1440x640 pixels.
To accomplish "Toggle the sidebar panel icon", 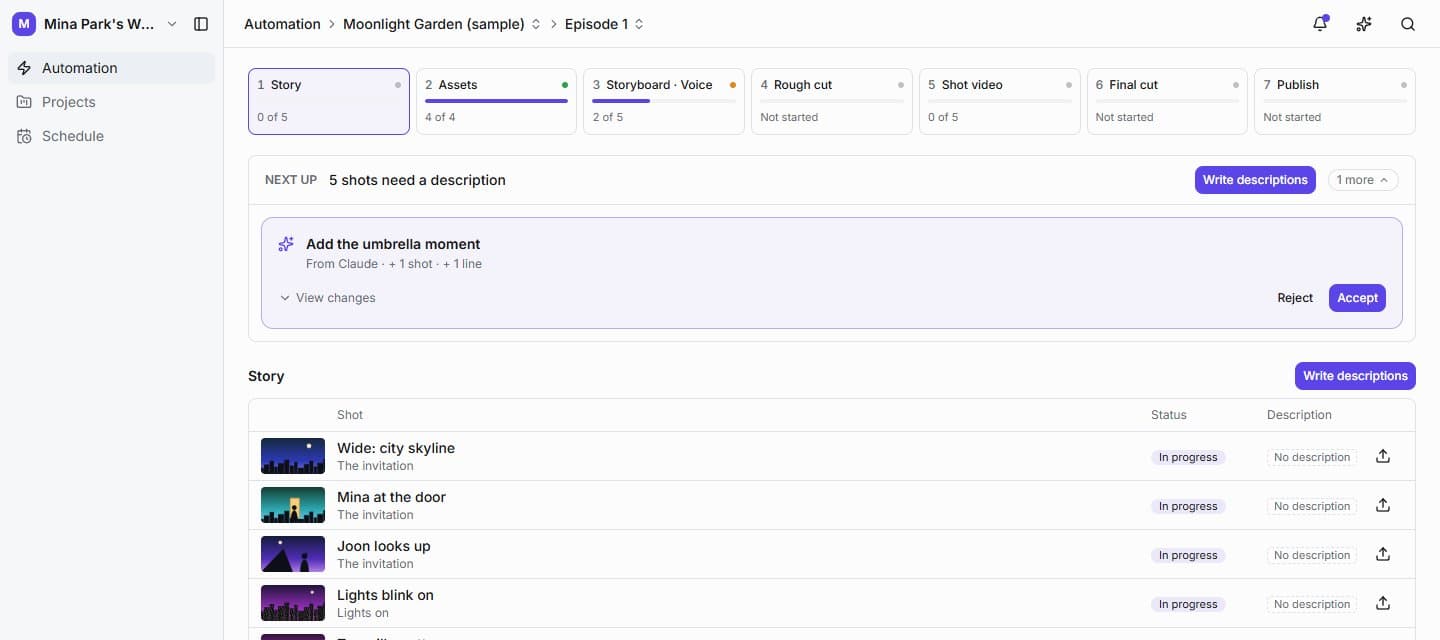I will click(x=201, y=24).
